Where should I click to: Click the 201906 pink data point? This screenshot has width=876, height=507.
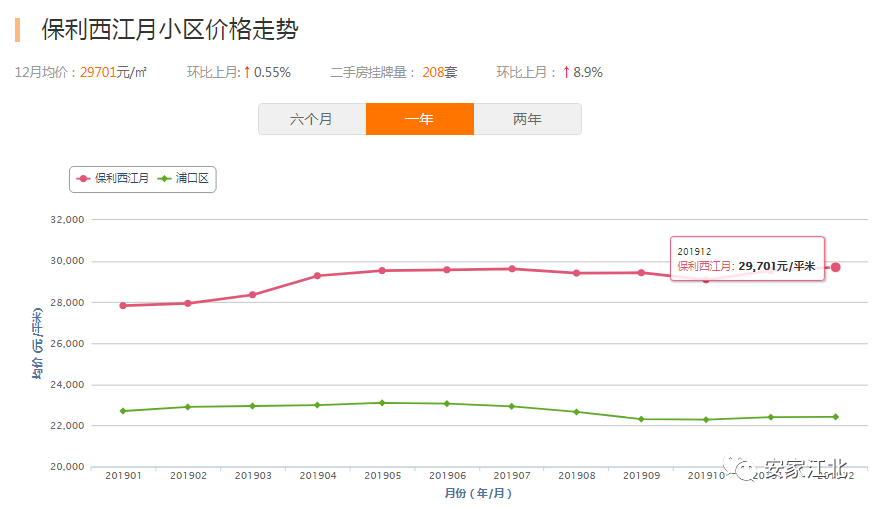pyautogui.click(x=447, y=270)
